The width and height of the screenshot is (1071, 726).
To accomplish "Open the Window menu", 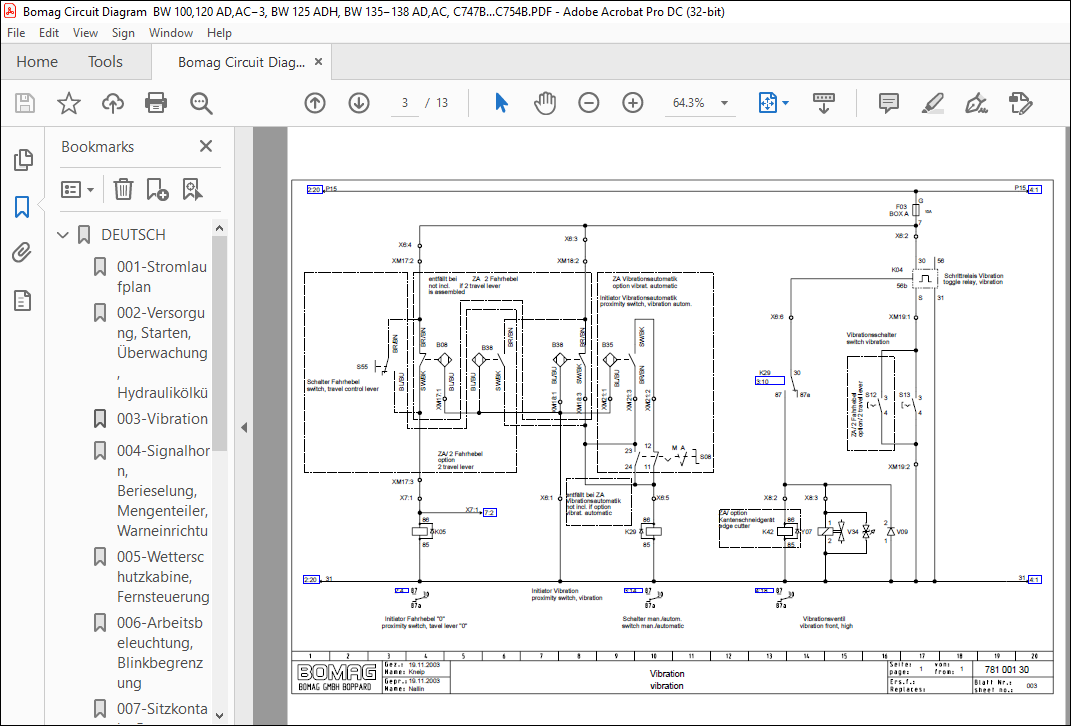I will pos(171,33).
